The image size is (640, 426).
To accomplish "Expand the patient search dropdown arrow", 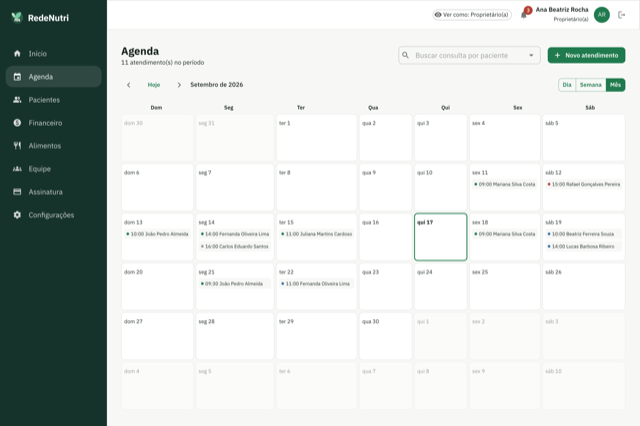I will [x=531, y=55].
